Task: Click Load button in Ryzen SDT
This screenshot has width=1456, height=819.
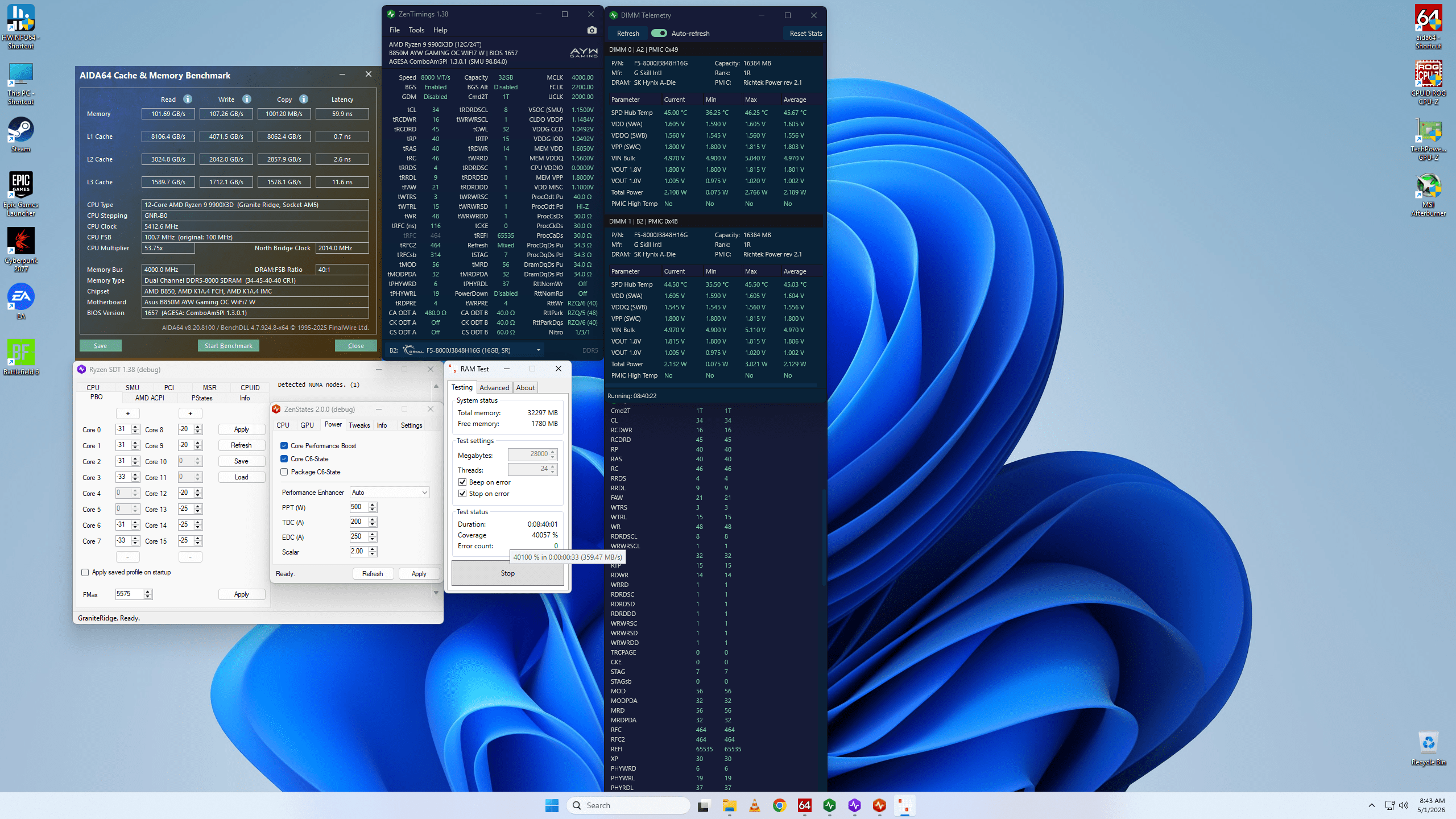Action: 241,477
